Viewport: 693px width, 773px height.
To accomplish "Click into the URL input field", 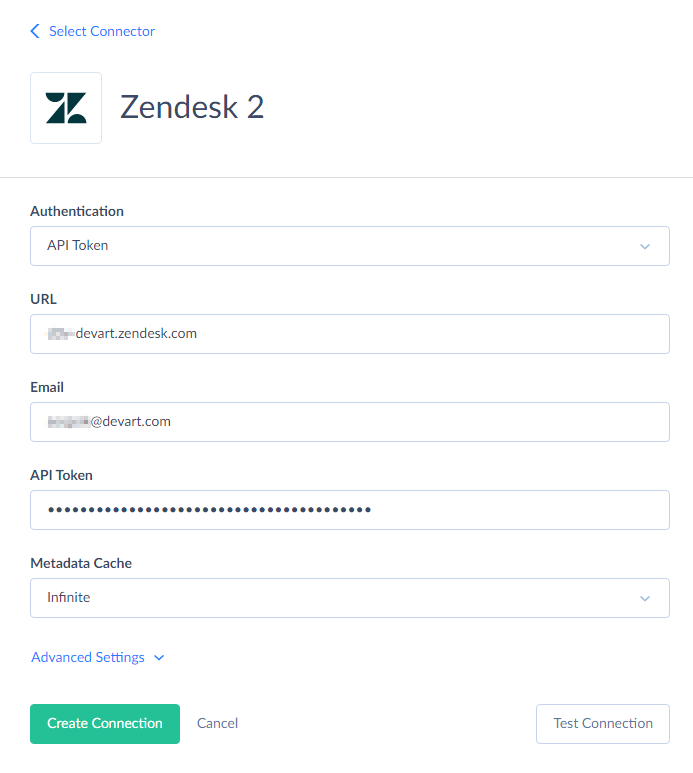I will 349,334.
